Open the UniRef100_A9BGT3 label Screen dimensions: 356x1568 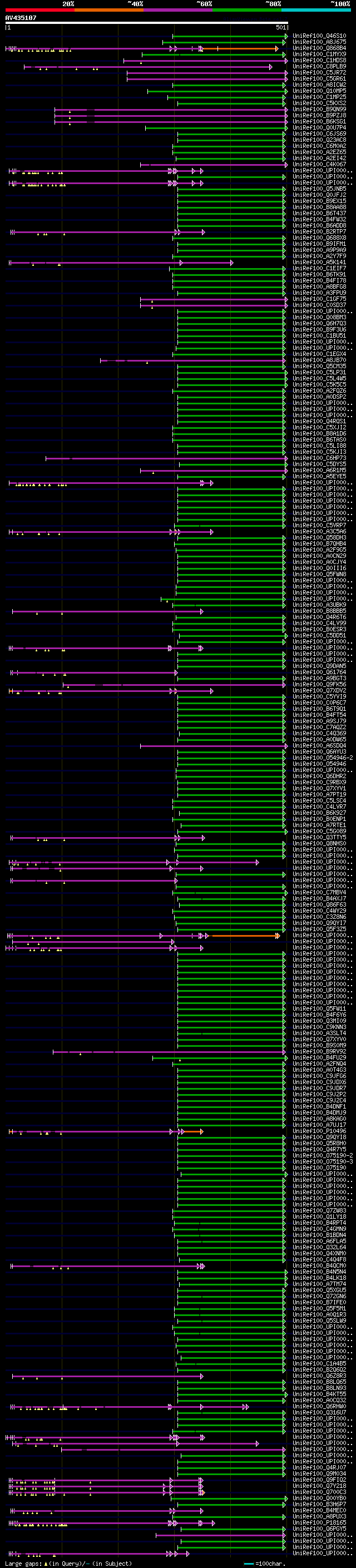coord(319,678)
